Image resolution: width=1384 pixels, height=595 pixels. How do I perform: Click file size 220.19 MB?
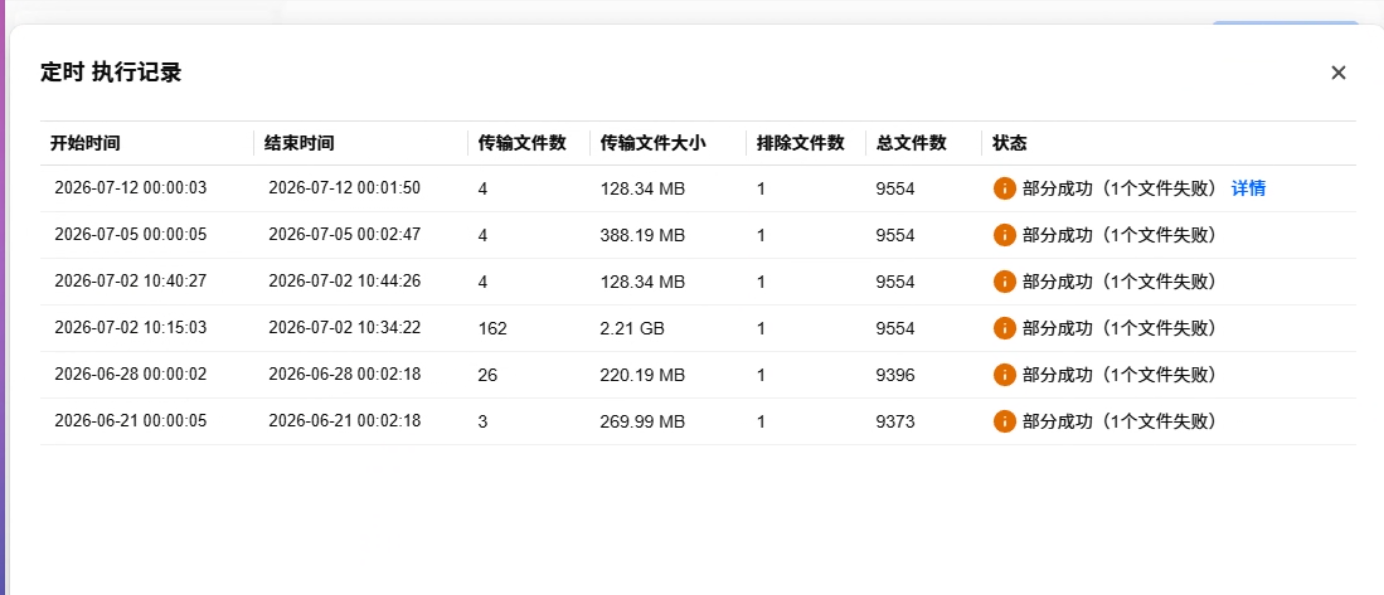[x=643, y=375]
